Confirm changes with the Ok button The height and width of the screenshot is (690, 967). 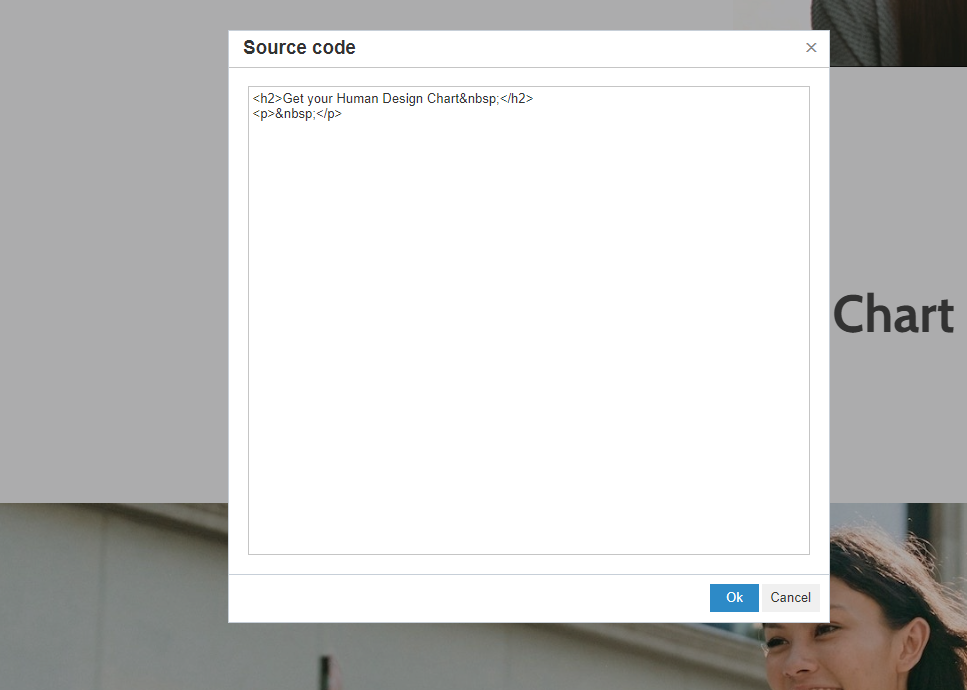[x=734, y=598]
